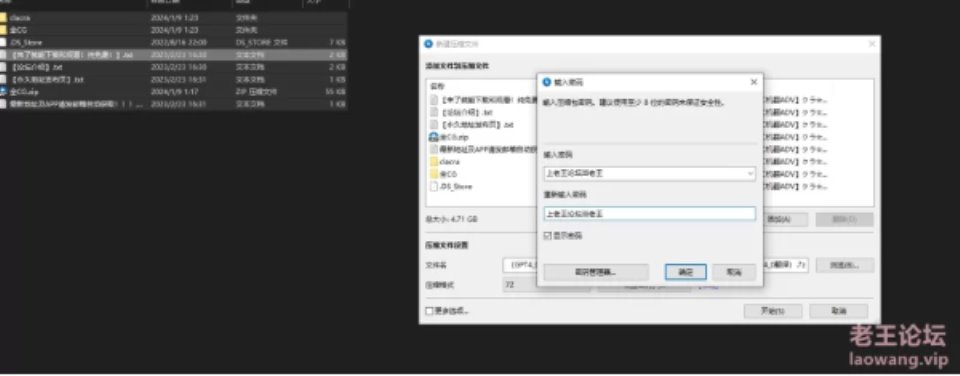Screen dimensions: 960x376
Task: Select the 全CG folder icon in Explorer
Action: coord(3,30)
